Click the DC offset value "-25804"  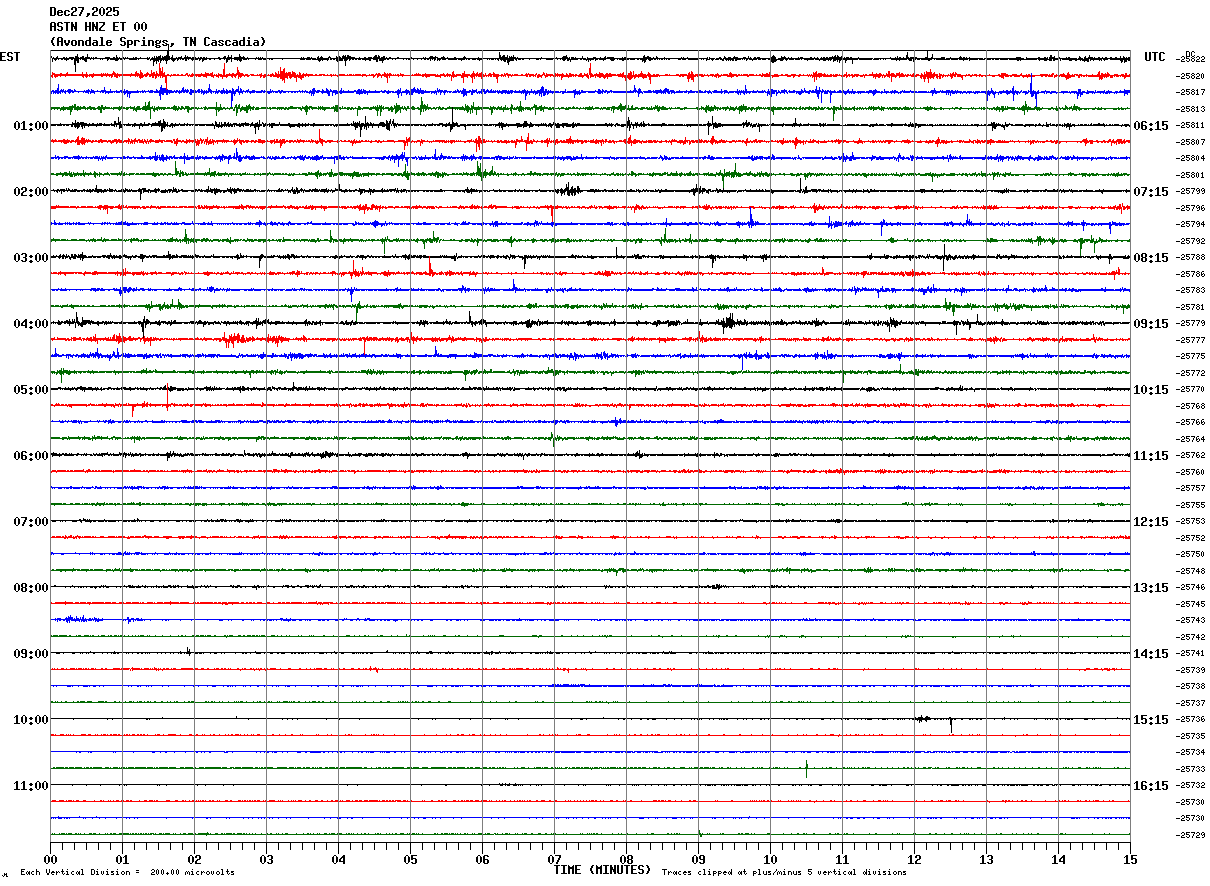[1190, 159]
